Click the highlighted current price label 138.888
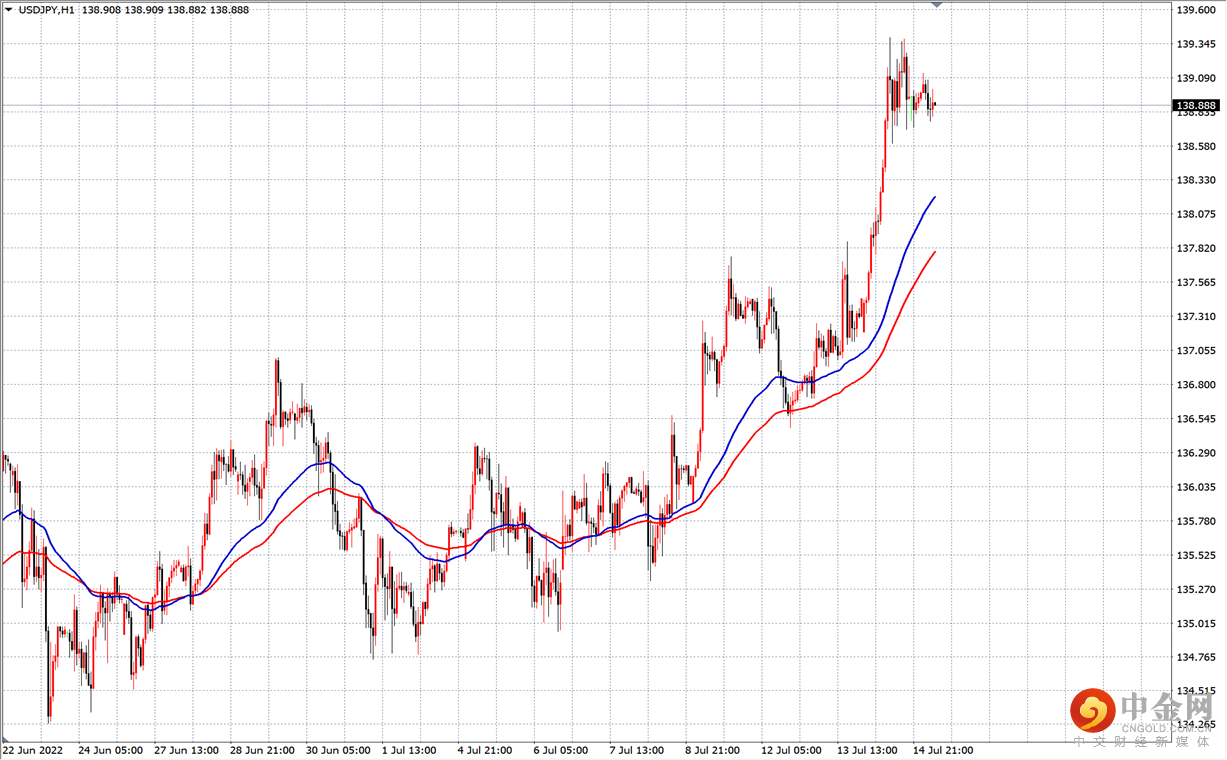The image size is (1227, 760). coord(1196,105)
